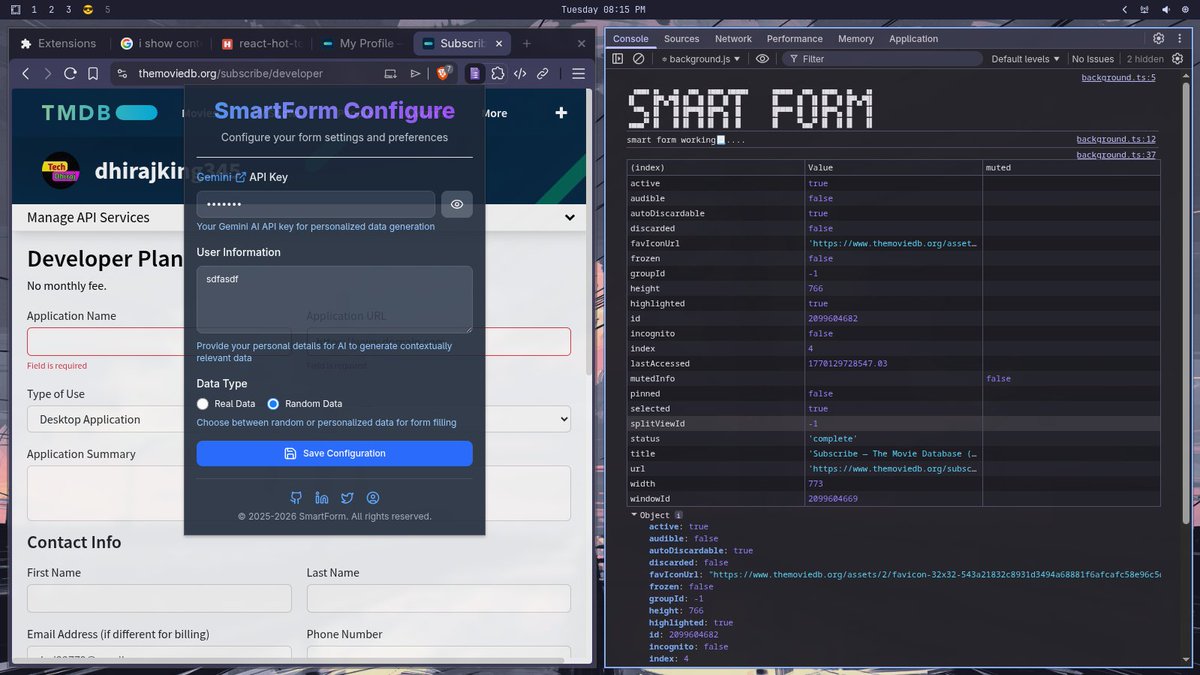Open DevTools three-dot more menu
The width and height of the screenshot is (1200, 675).
point(1181,38)
